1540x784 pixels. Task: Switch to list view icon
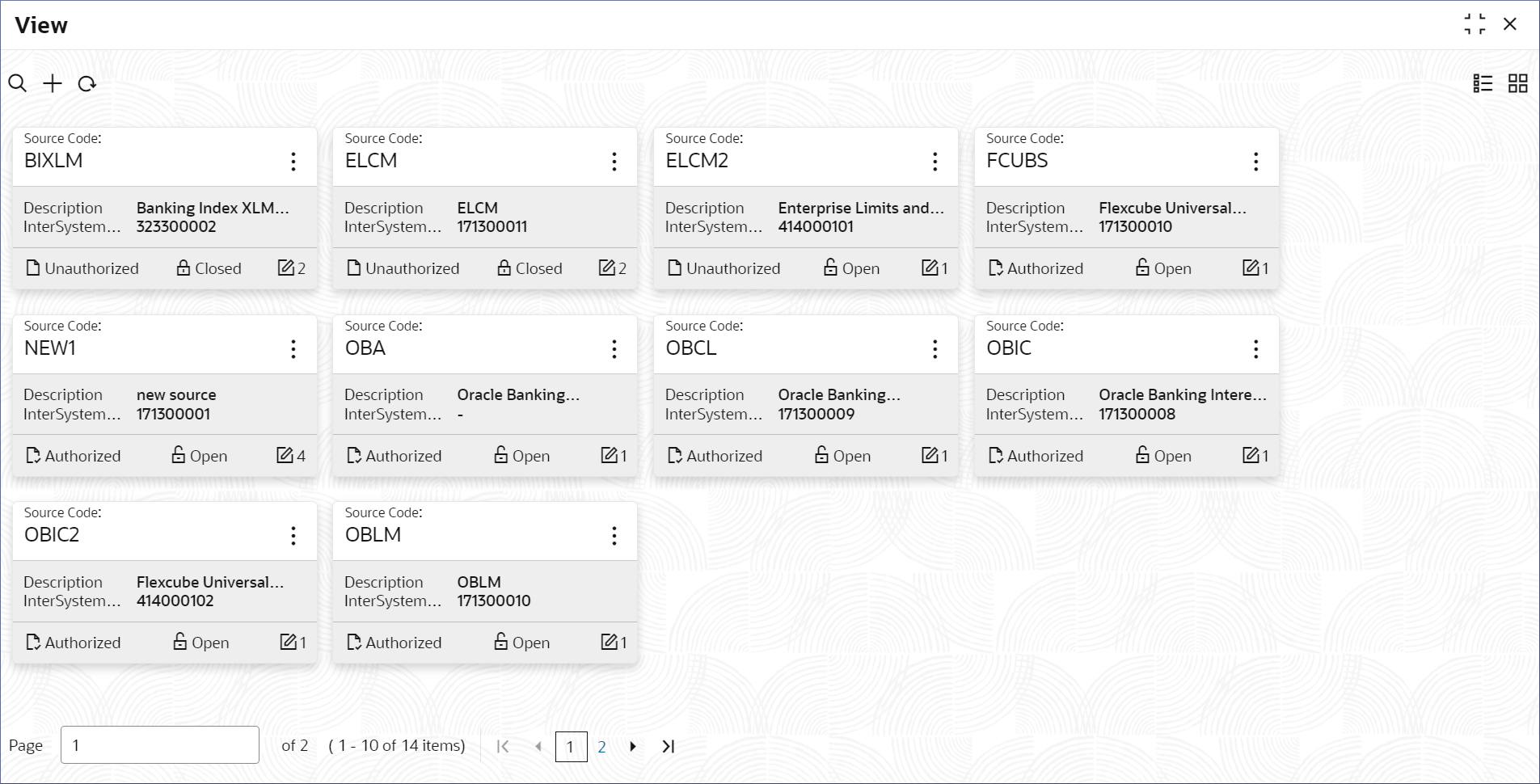(x=1483, y=83)
